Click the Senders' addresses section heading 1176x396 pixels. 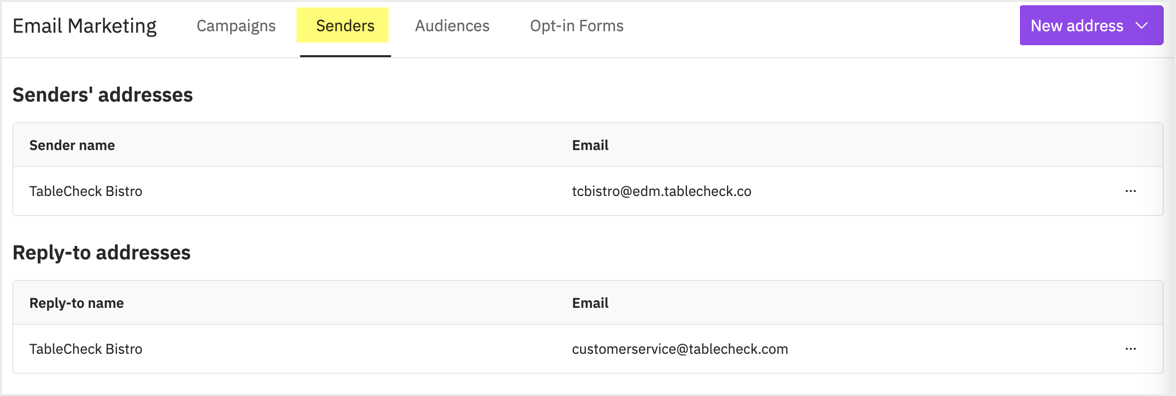(103, 95)
